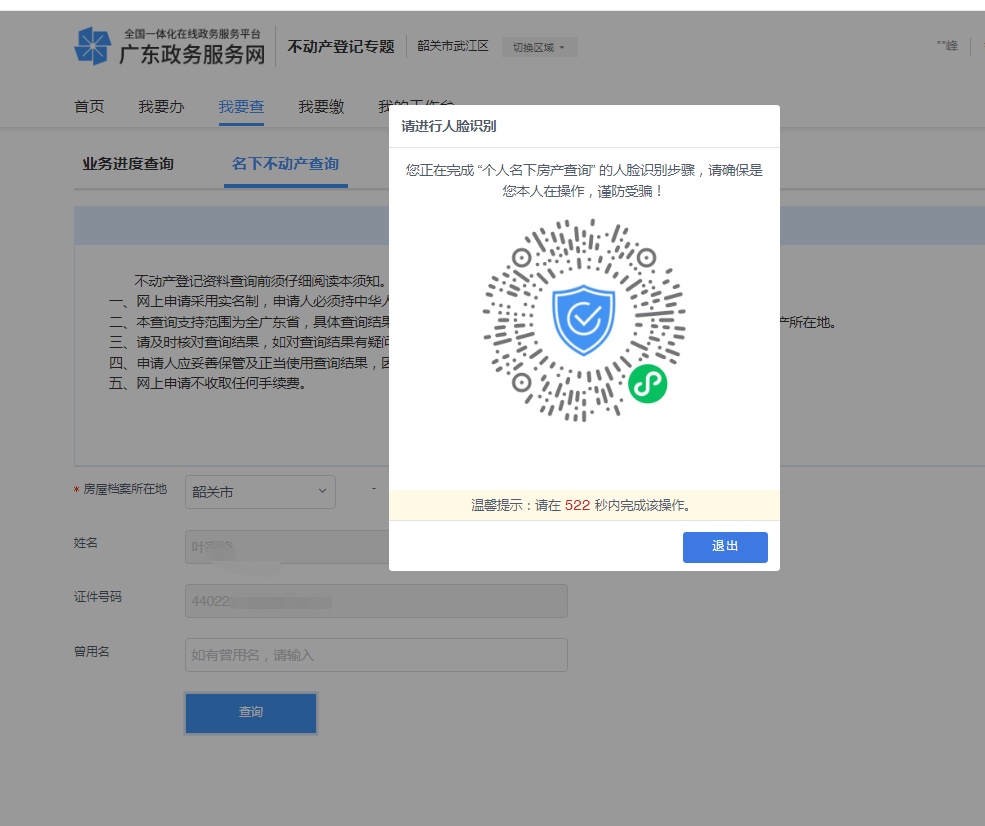This screenshot has width=985, height=826.
Task: Click the 不动产登记专题 header link
Action: [x=341, y=46]
